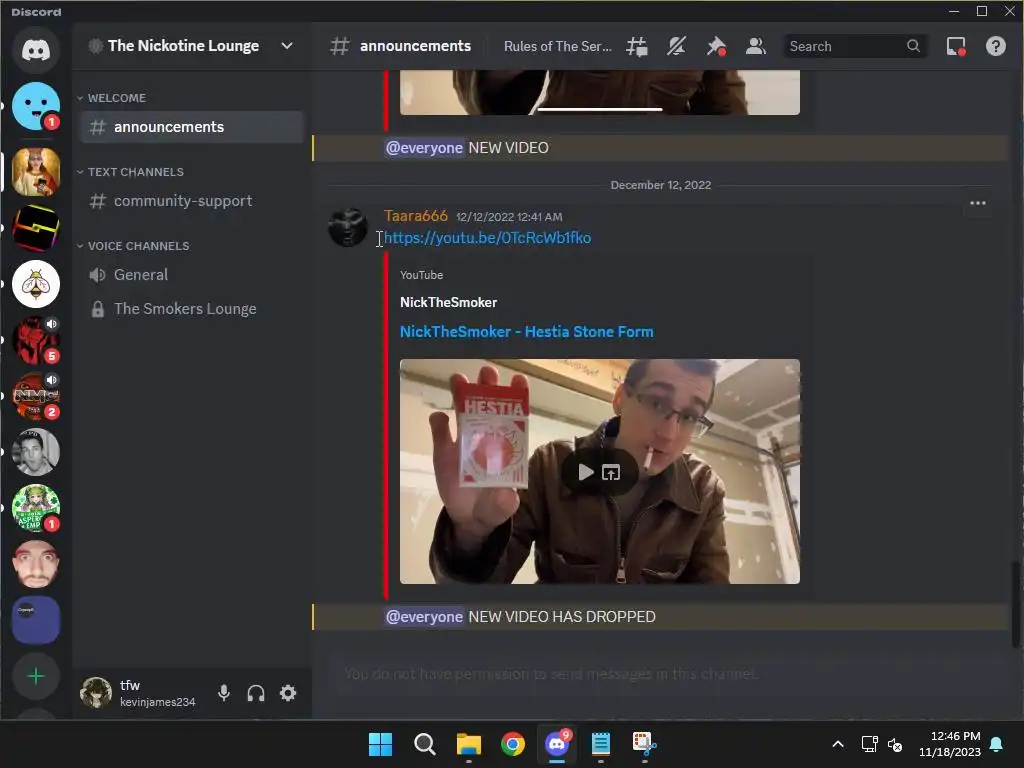The image size is (1024, 768).
Task: Click the @everyone mention in NEW VIDEO message
Action: (x=424, y=148)
